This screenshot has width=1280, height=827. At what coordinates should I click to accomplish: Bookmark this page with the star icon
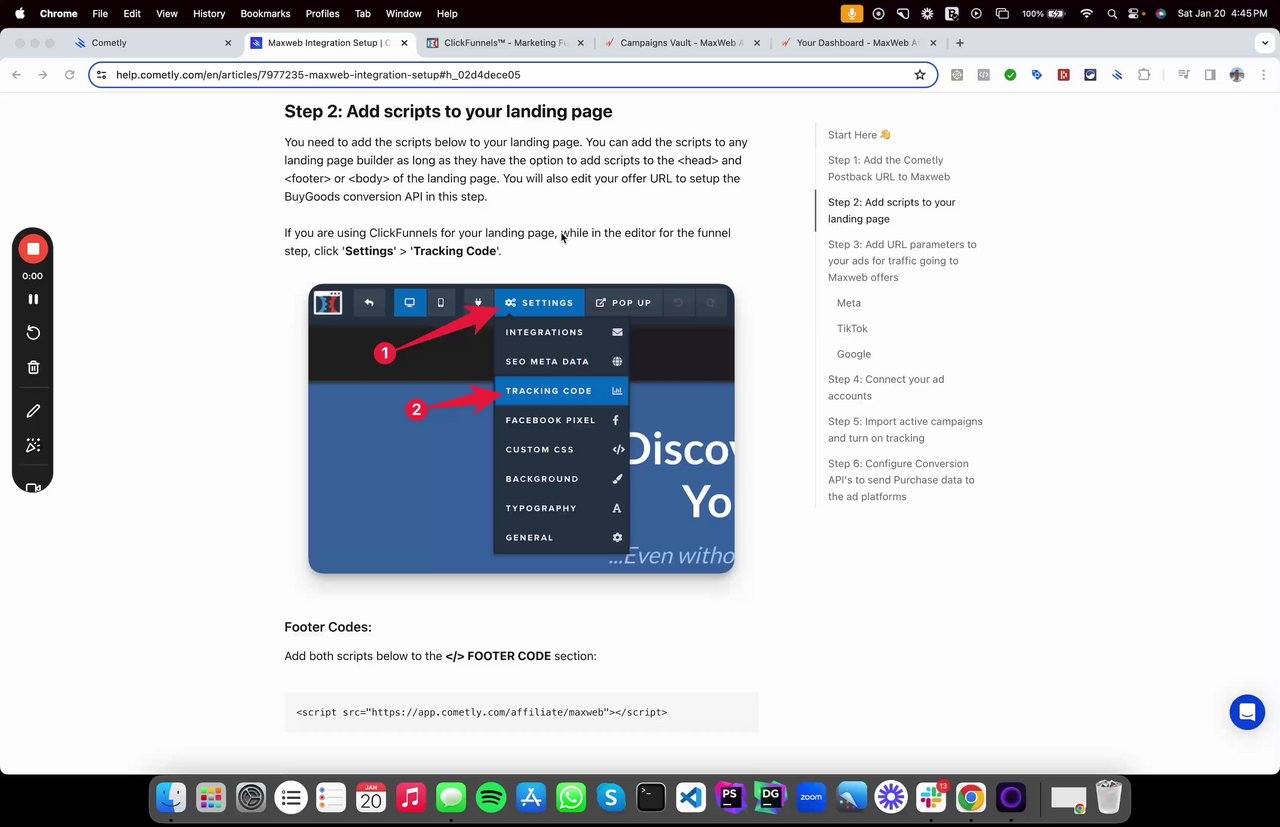pos(920,75)
